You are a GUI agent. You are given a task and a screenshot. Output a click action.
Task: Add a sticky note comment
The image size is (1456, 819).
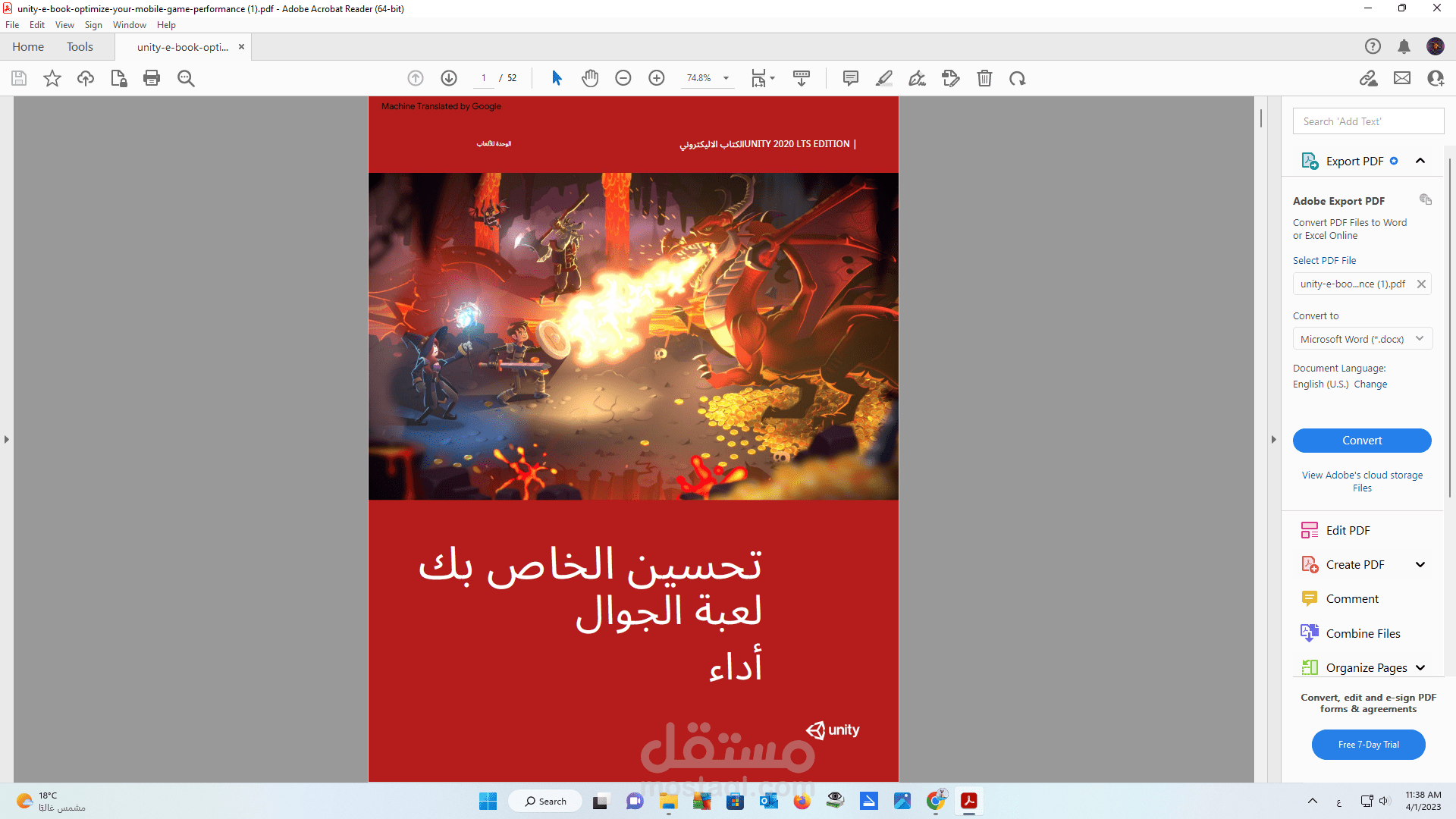851,78
